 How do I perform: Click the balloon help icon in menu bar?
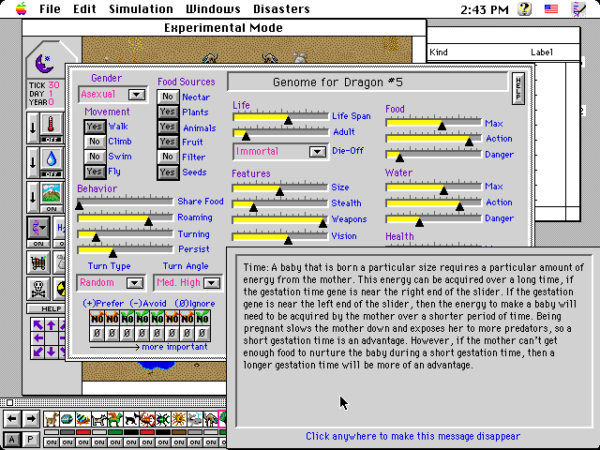click(x=525, y=9)
